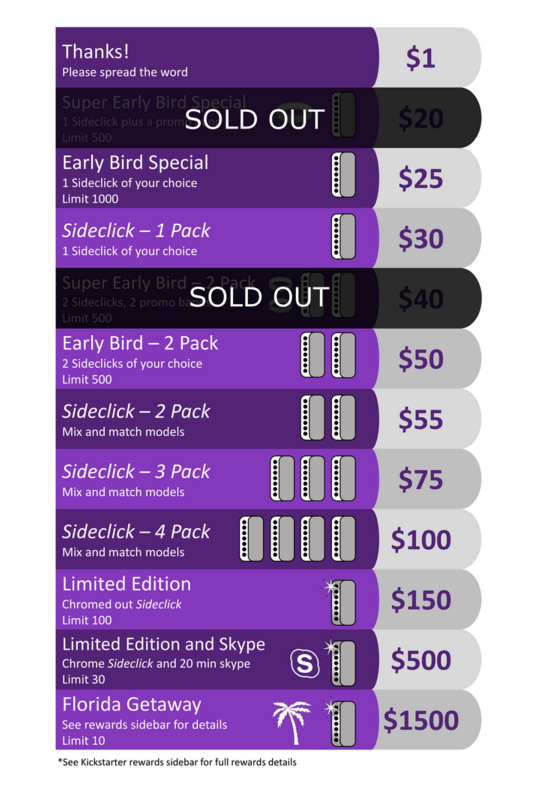543x789 pixels.
Task: Click the chromed Sideclick icon in Limited Edition
Action: click(x=341, y=601)
